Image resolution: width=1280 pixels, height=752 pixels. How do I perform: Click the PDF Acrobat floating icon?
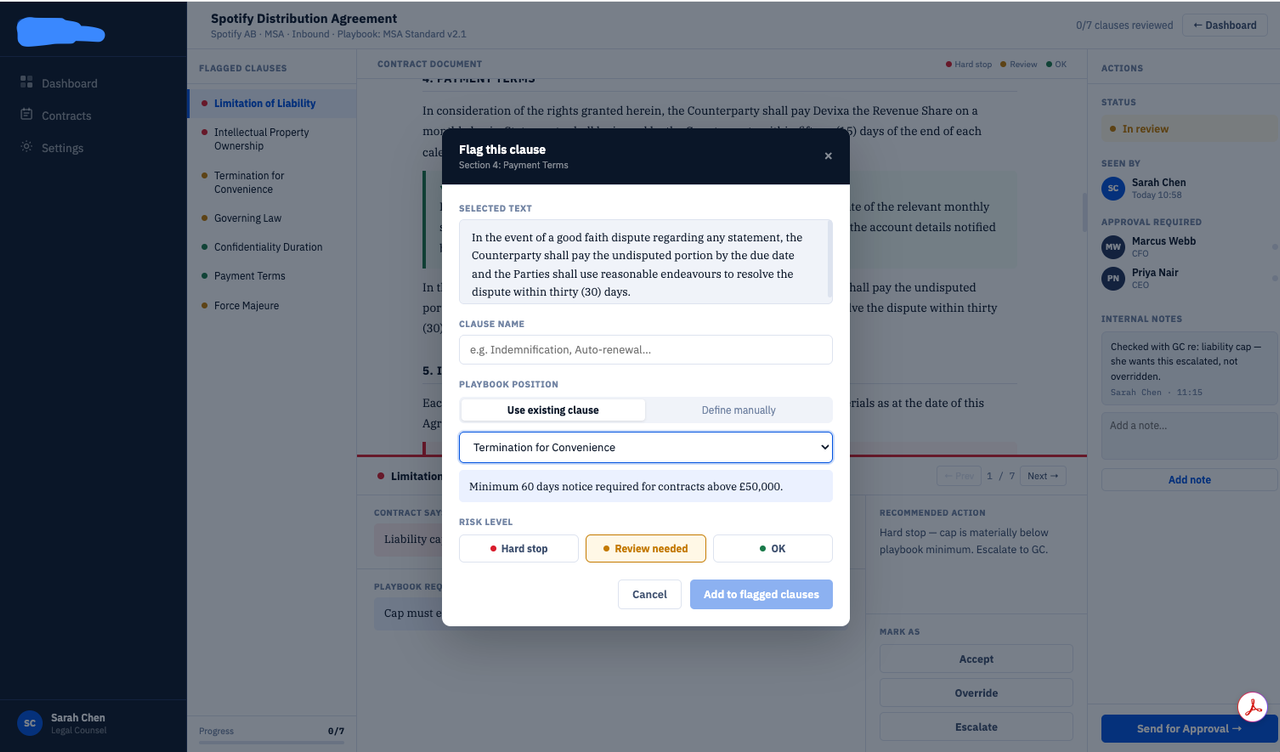[x=1252, y=706]
